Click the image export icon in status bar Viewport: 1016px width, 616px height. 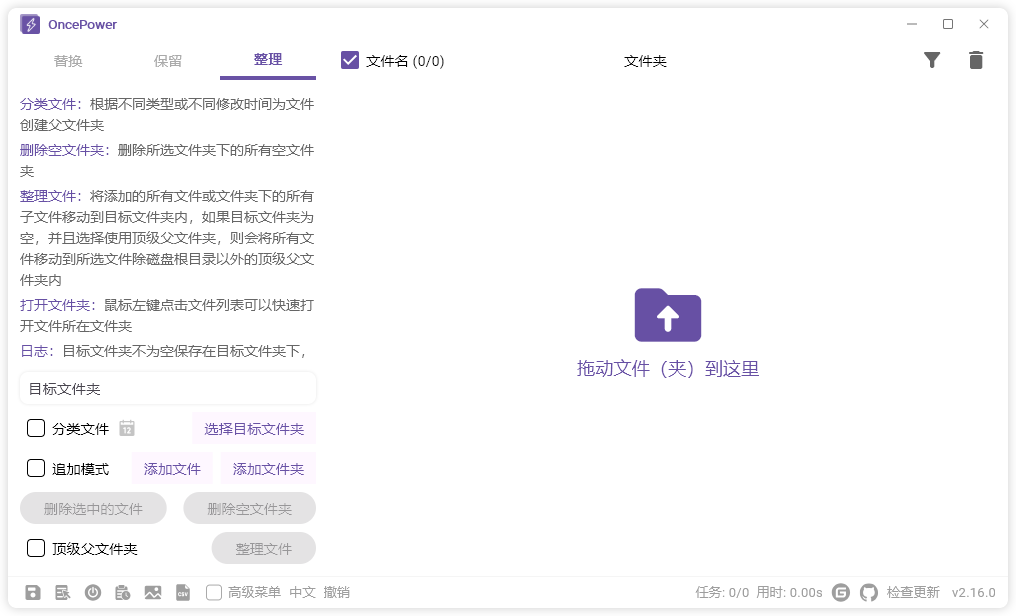(x=153, y=592)
